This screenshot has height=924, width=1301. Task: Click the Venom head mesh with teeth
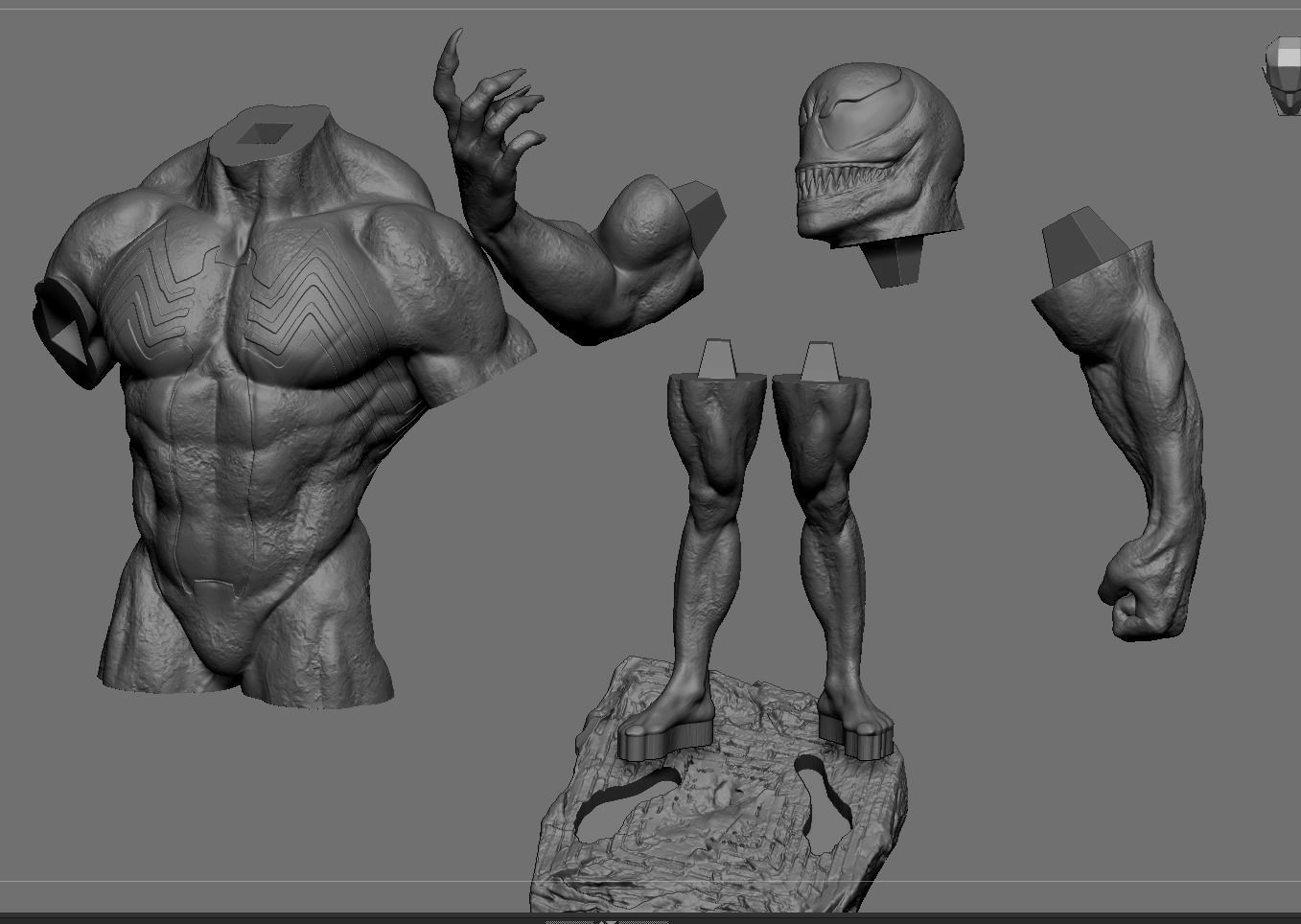[880, 171]
